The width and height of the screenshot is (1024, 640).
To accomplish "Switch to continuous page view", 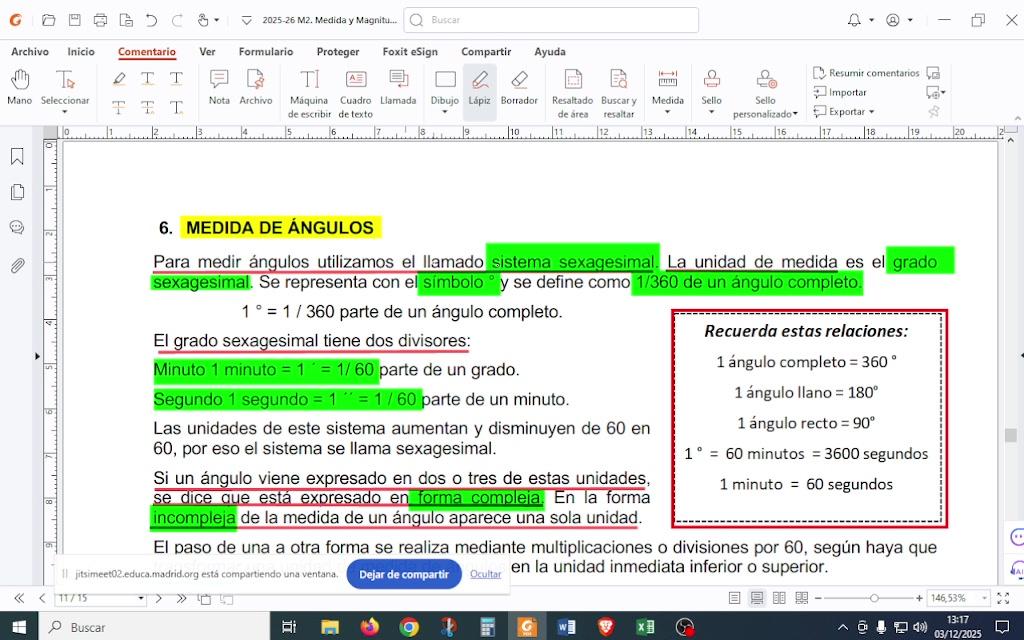I will 757,598.
